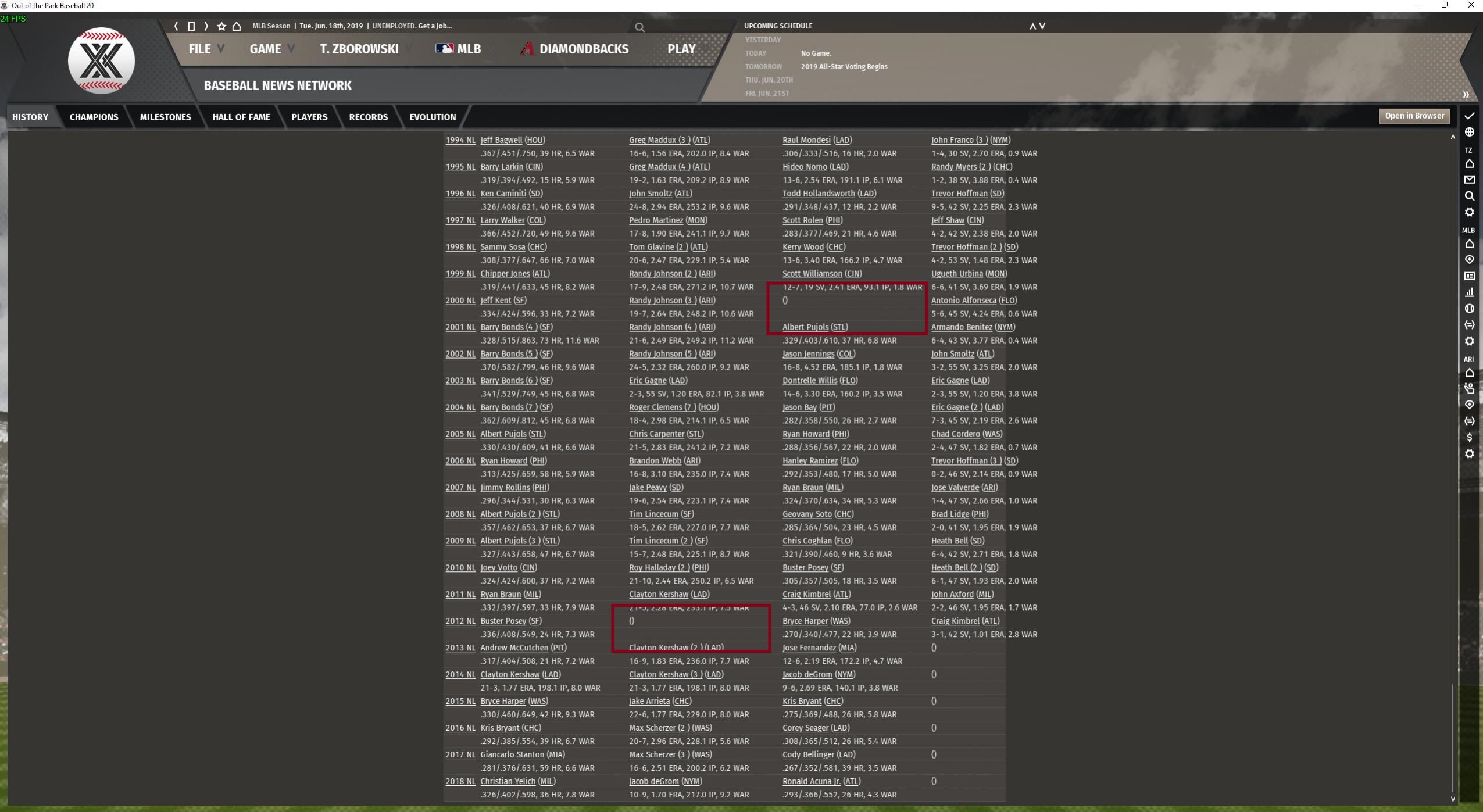The image size is (1483, 812).
Task: Switch to the MILESTONES tab
Action: point(165,117)
